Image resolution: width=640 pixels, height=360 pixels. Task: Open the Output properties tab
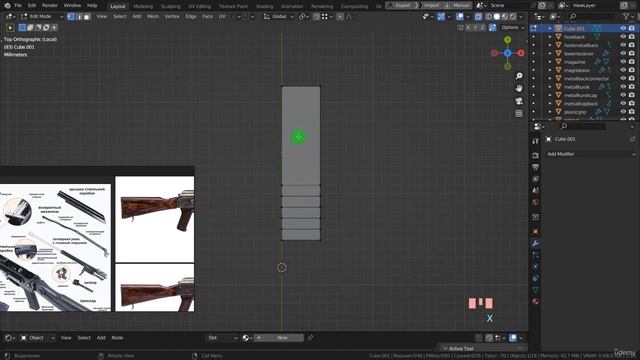coord(536,167)
